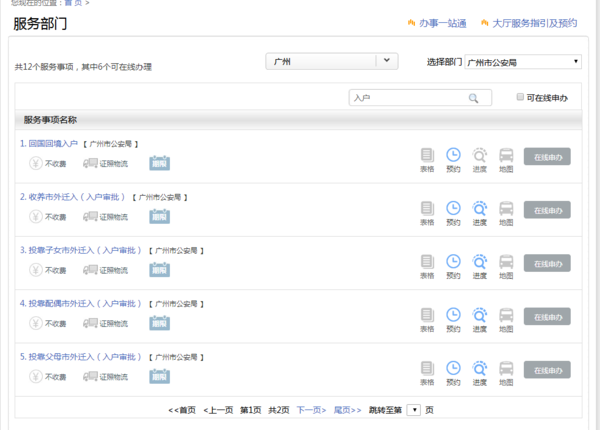Expand the 广州市公安局 department selector
The width and height of the screenshot is (600, 430).
tap(523, 62)
